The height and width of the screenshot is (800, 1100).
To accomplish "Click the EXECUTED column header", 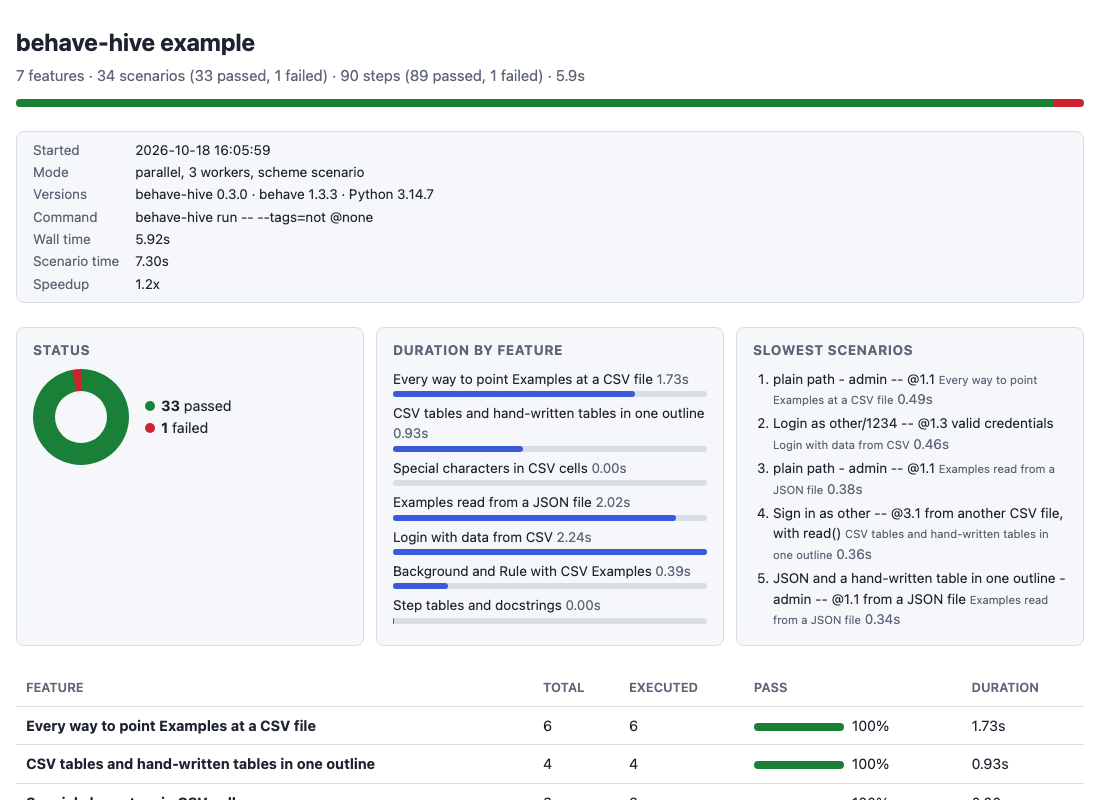I will point(663,688).
